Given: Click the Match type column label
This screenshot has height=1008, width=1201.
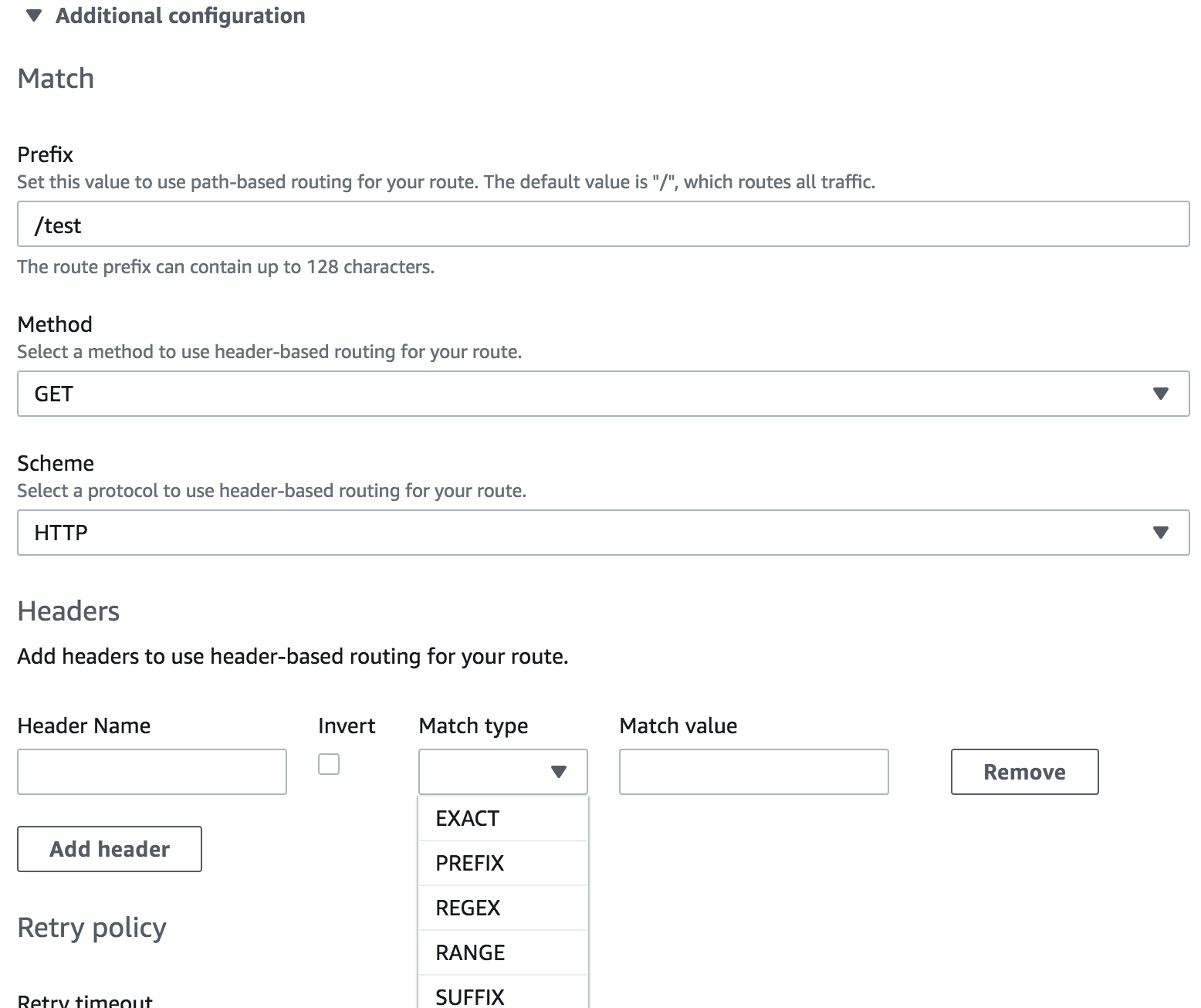Looking at the screenshot, I should [473, 726].
